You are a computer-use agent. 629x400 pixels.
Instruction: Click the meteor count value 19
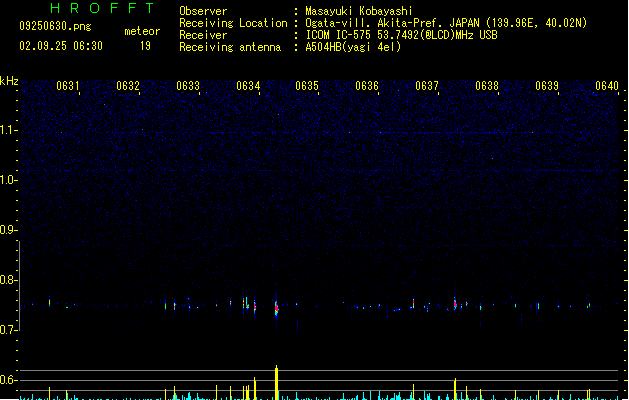pos(145,46)
